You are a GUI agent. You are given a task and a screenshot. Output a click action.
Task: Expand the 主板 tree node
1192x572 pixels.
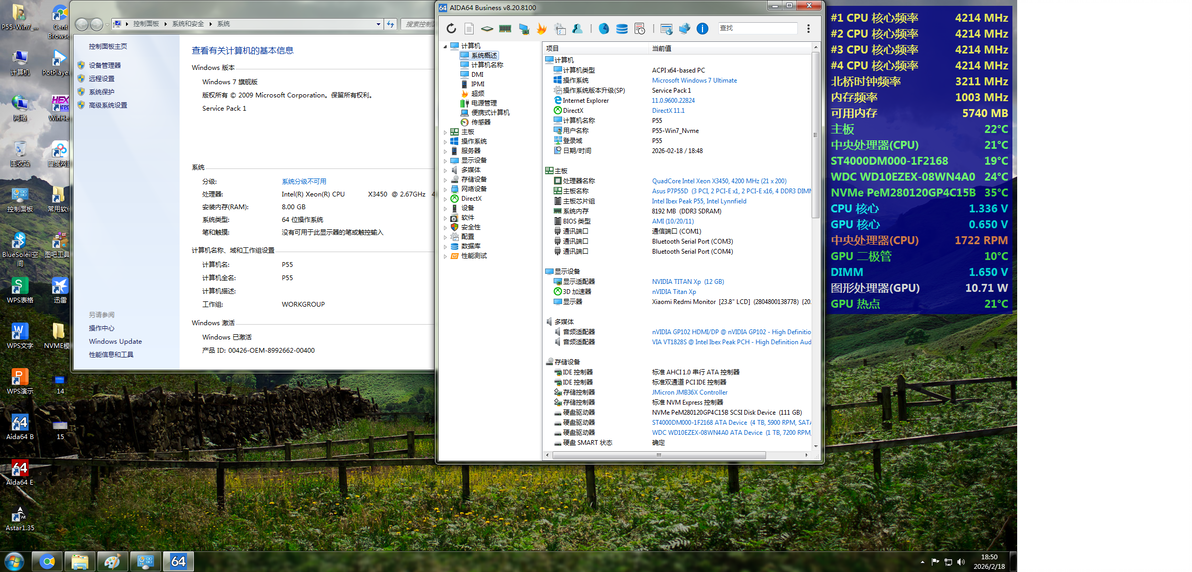tap(445, 132)
